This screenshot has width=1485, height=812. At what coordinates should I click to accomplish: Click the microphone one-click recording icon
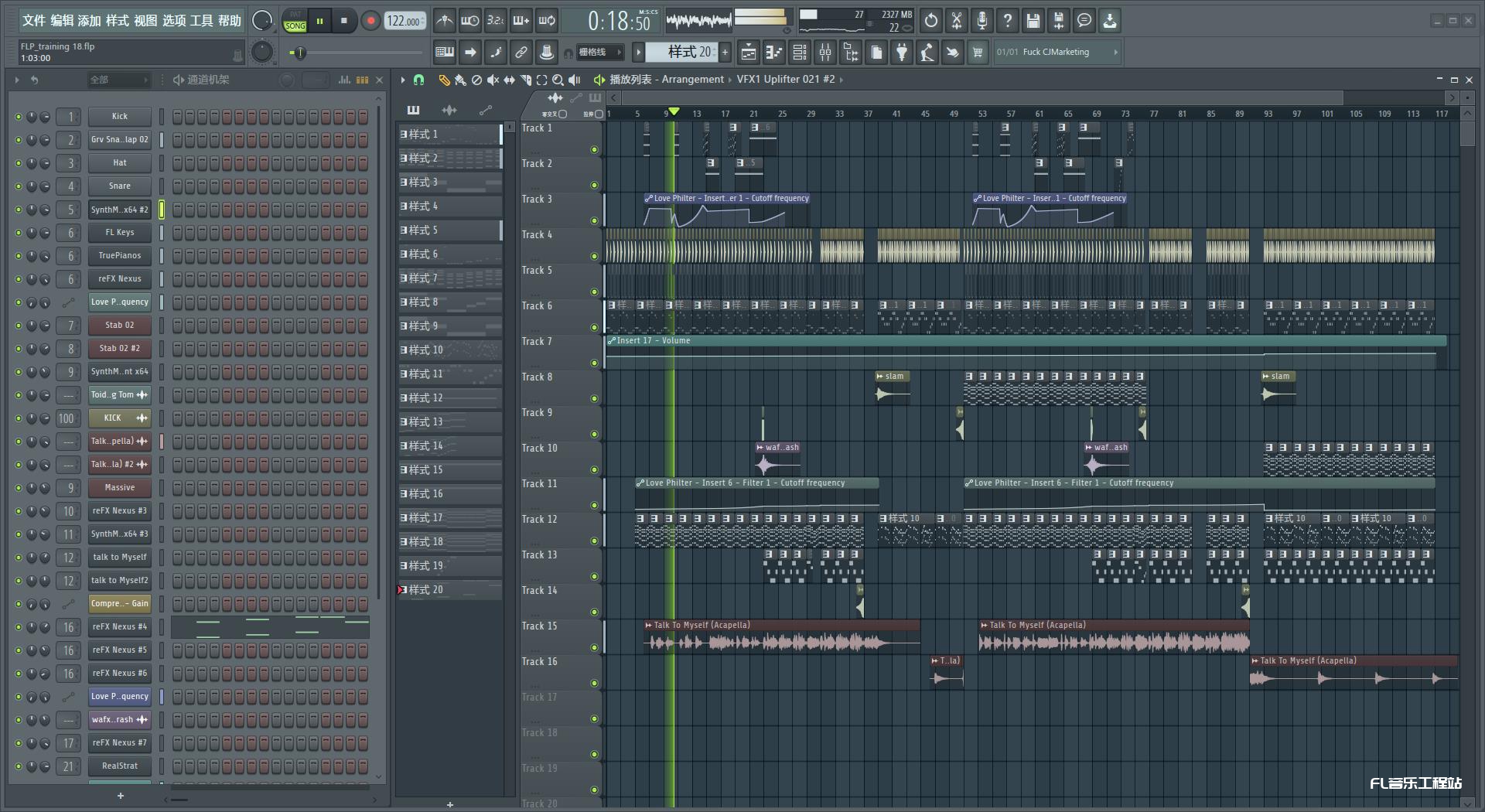982,21
